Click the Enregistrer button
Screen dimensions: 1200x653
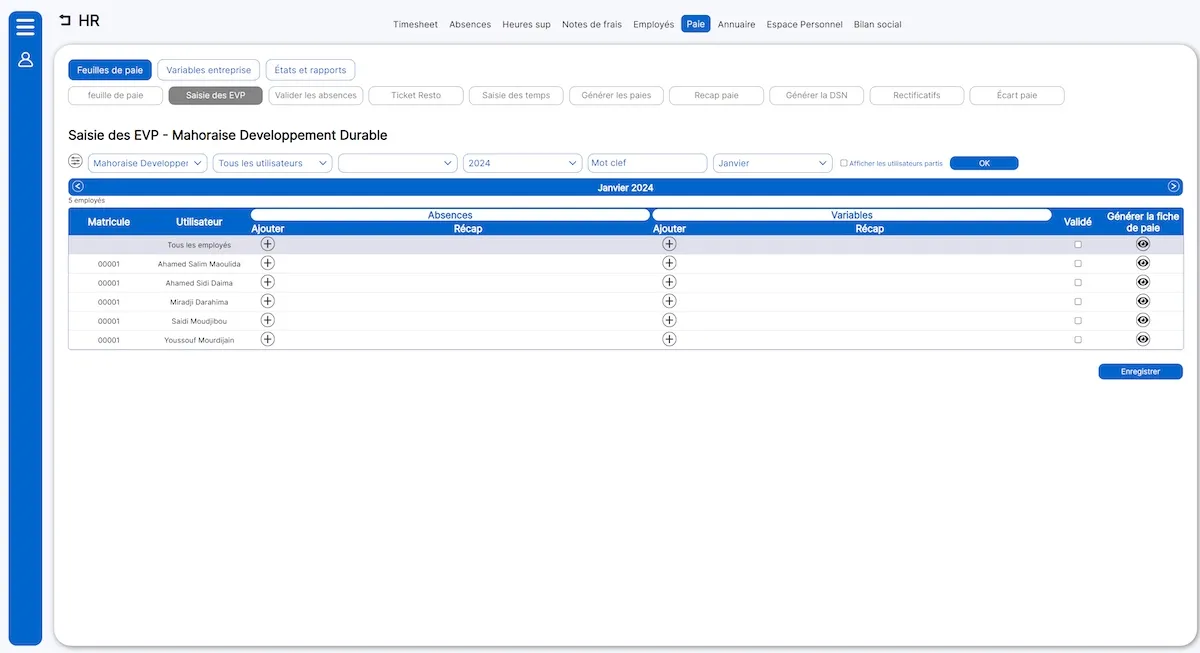point(1140,371)
